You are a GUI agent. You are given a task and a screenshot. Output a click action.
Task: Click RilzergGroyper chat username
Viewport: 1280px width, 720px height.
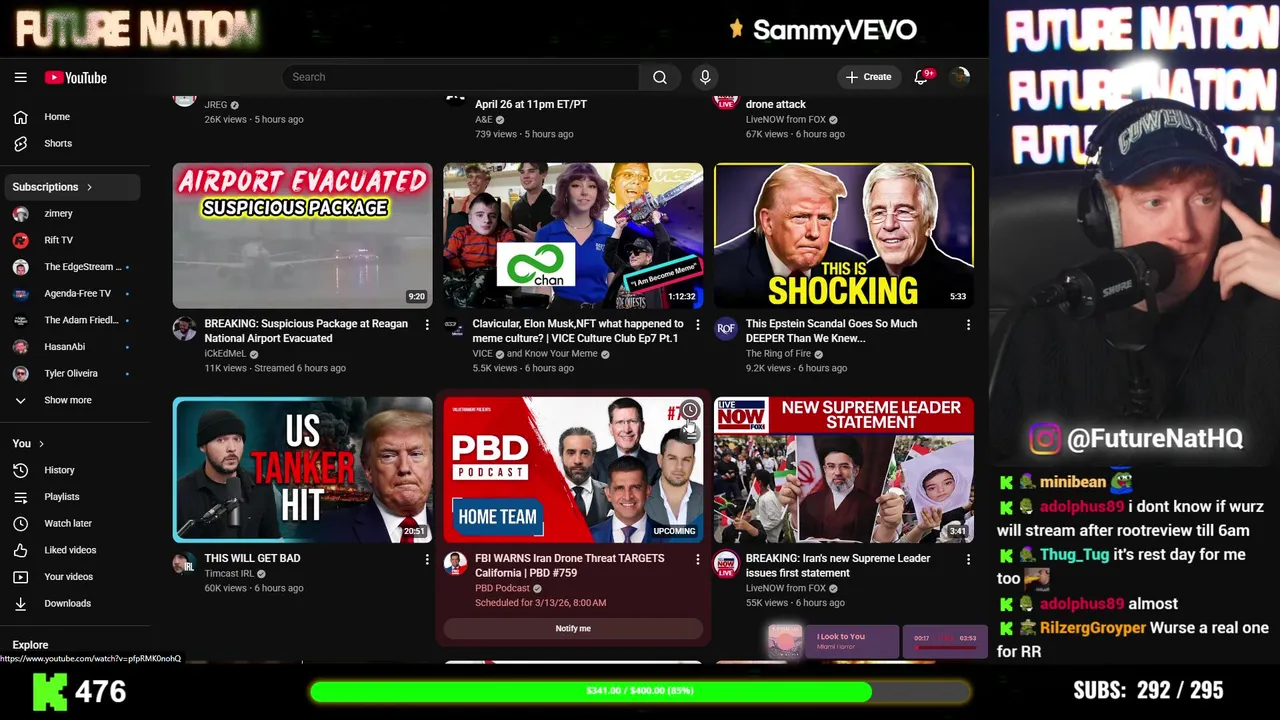1093,628
